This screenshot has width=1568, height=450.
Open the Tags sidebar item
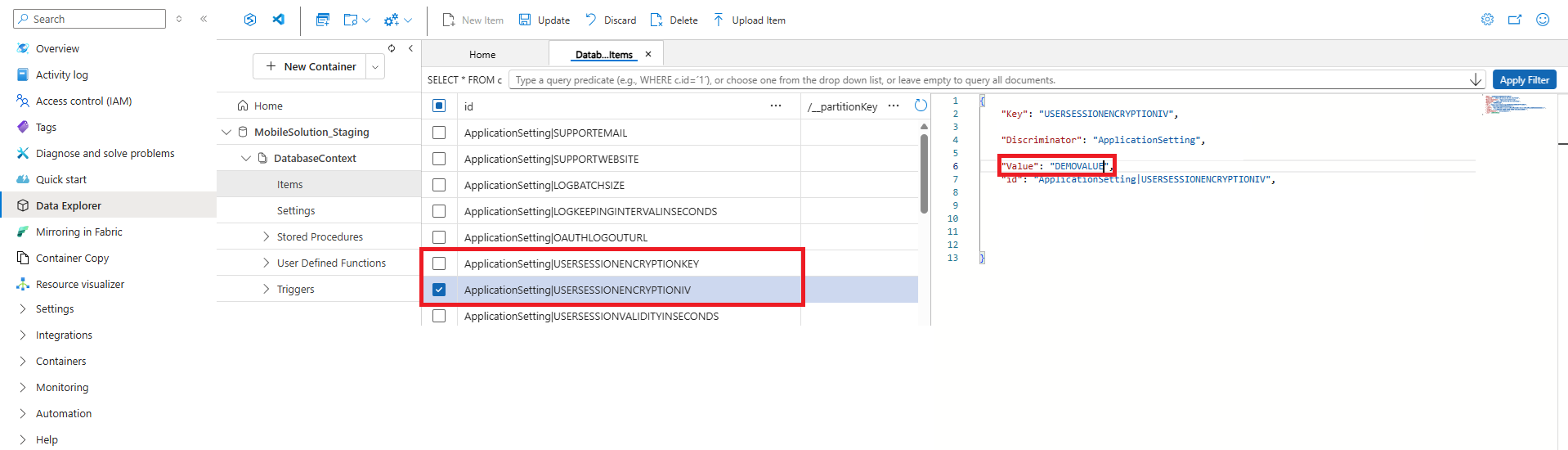[46, 127]
